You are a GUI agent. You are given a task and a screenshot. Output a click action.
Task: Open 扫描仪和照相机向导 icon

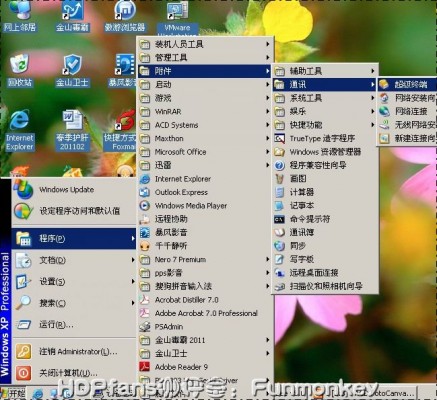pyautogui.click(x=279, y=286)
